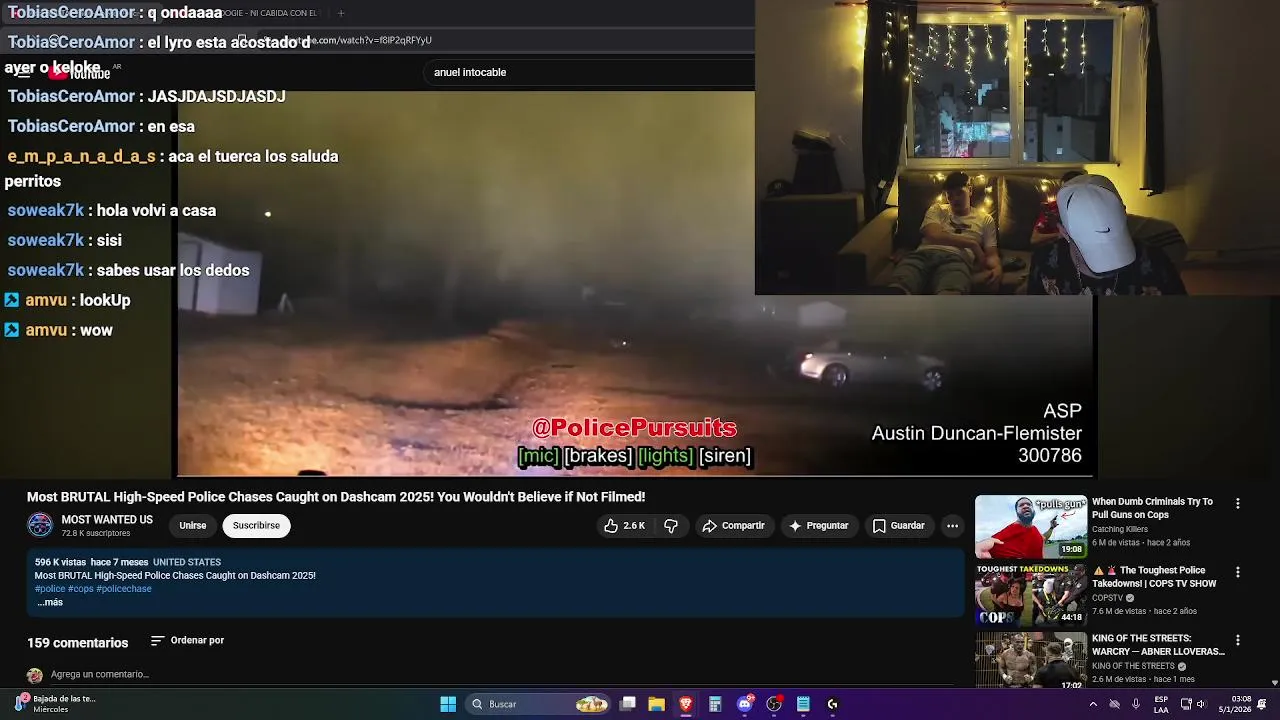The height and width of the screenshot is (720, 1280).
Task: Click the Suscribirse button
Action: tap(256, 526)
